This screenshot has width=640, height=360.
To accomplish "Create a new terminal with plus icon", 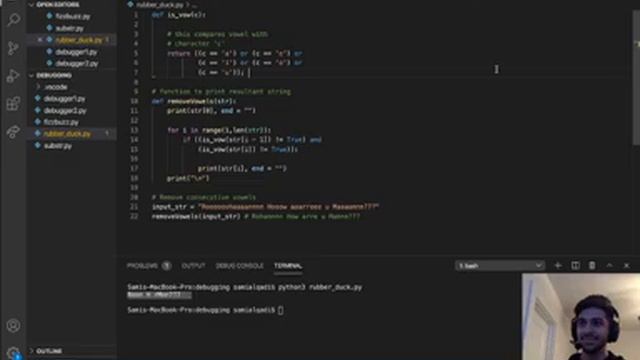I will click(x=558, y=266).
